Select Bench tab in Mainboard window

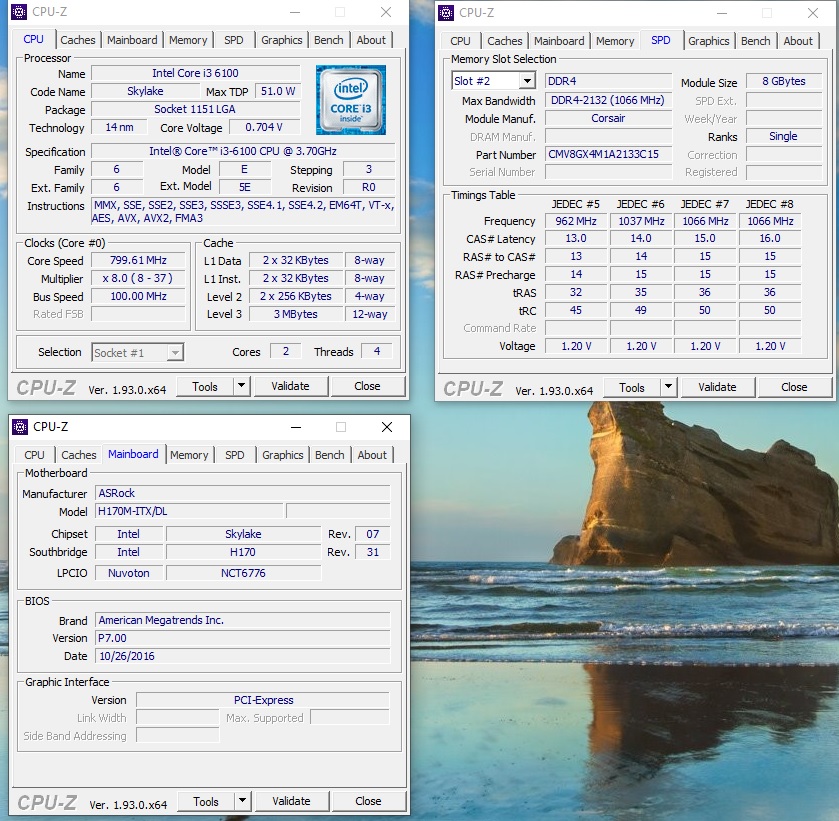[330, 455]
